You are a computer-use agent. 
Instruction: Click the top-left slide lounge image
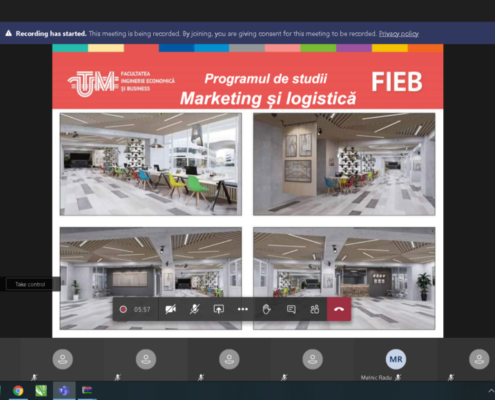(151, 164)
